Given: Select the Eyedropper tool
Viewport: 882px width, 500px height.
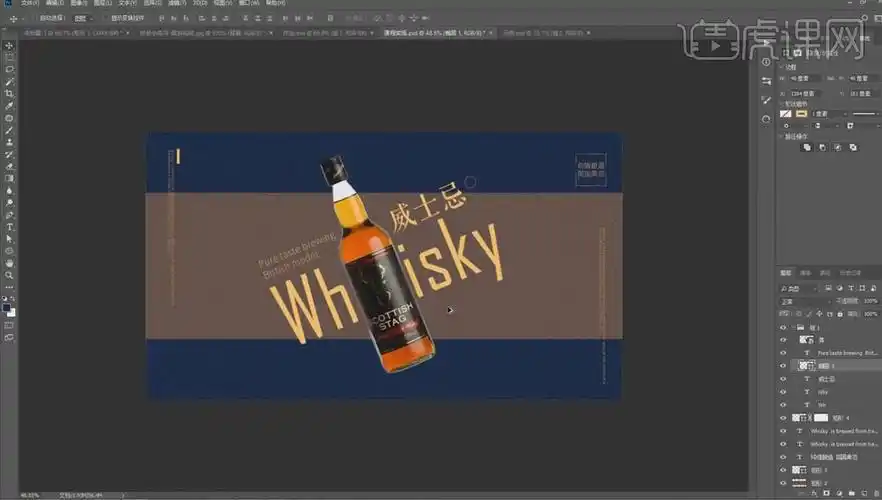Looking at the screenshot, I should [x=9, y=106].
